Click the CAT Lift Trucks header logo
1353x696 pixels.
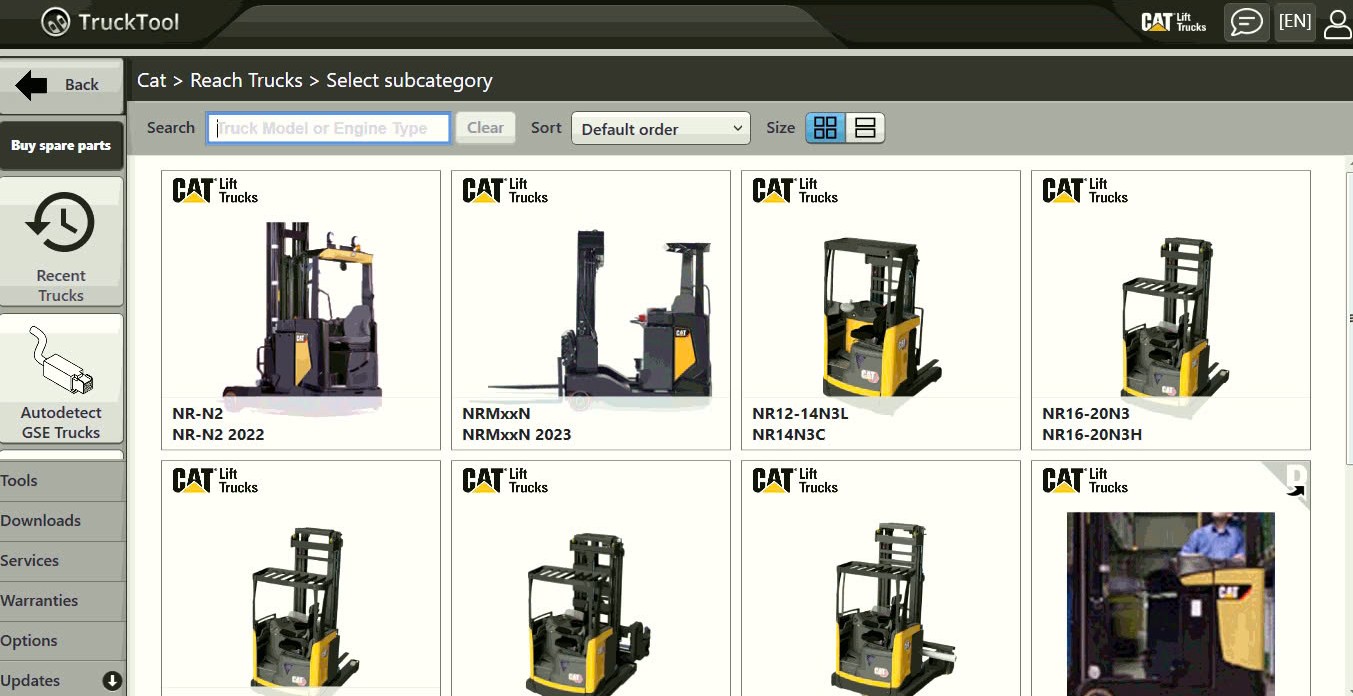tap(1174, 22)
